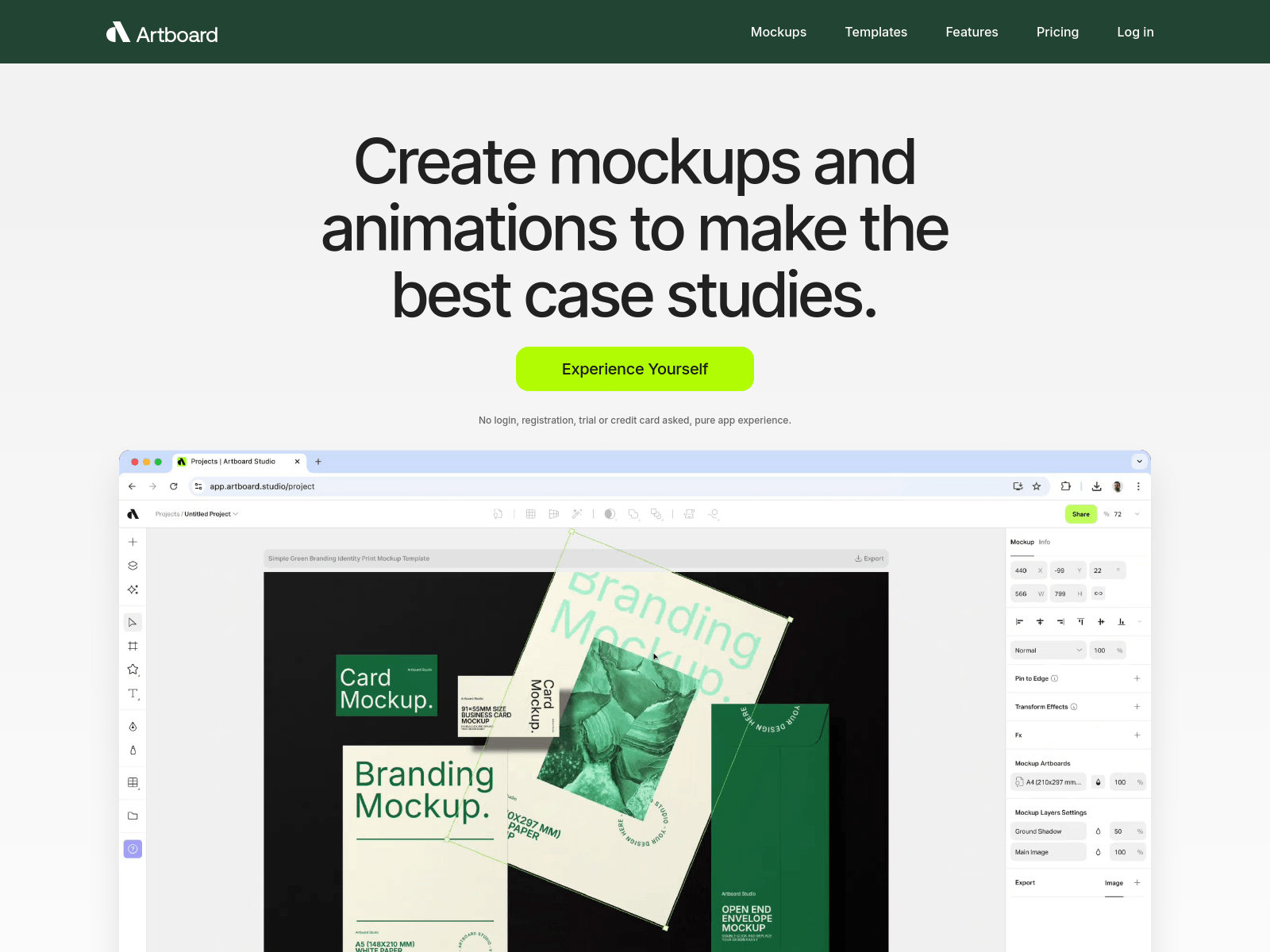Image resolution: width=1270 pixels, height=952 pixels.
Task: Click the browser forward arrow
Action: coord(152,486)
